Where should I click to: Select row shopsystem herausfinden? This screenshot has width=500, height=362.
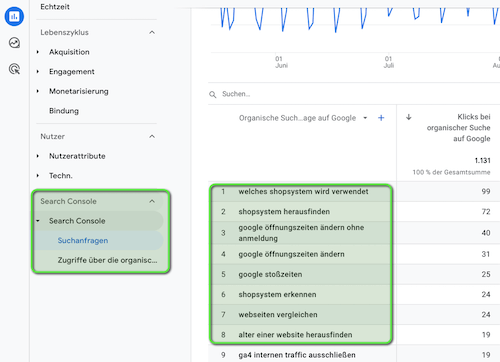[x=284, y=212]
